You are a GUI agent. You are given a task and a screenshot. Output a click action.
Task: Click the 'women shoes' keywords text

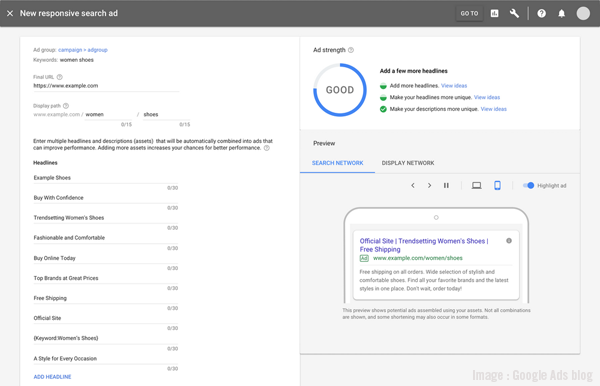click(77, 60)
